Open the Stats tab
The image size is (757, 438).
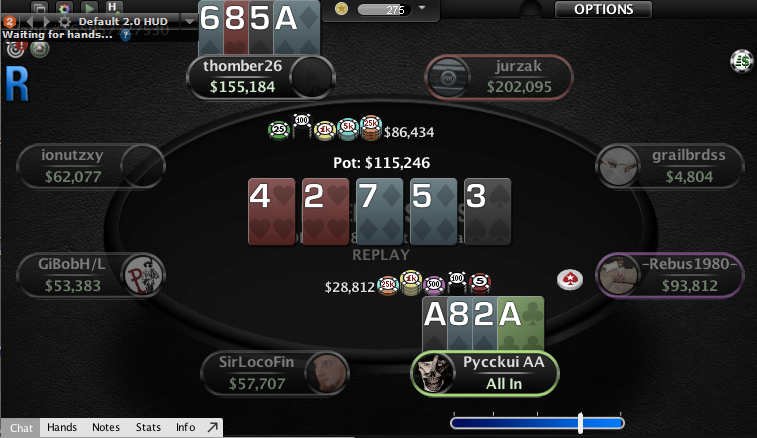pos(148,427)
